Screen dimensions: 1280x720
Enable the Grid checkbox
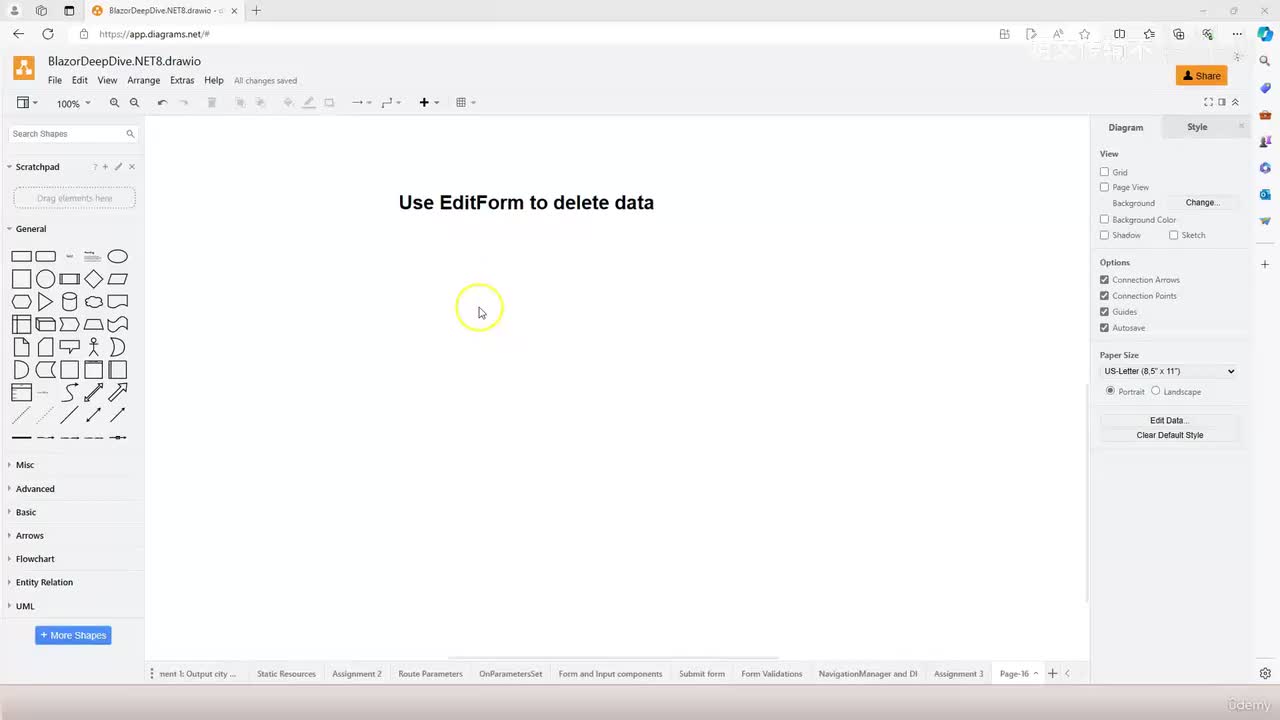[1104, 172]
